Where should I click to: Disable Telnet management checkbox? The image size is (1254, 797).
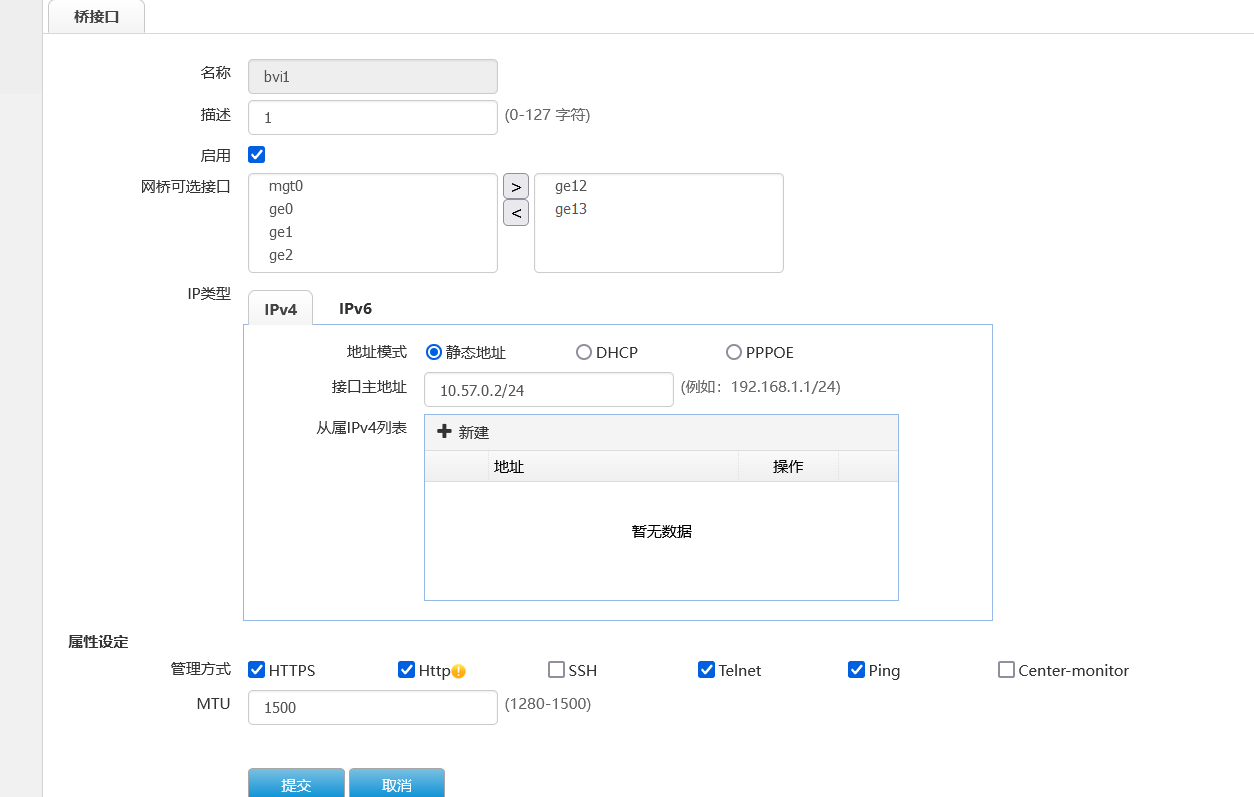tap(706, 670)
